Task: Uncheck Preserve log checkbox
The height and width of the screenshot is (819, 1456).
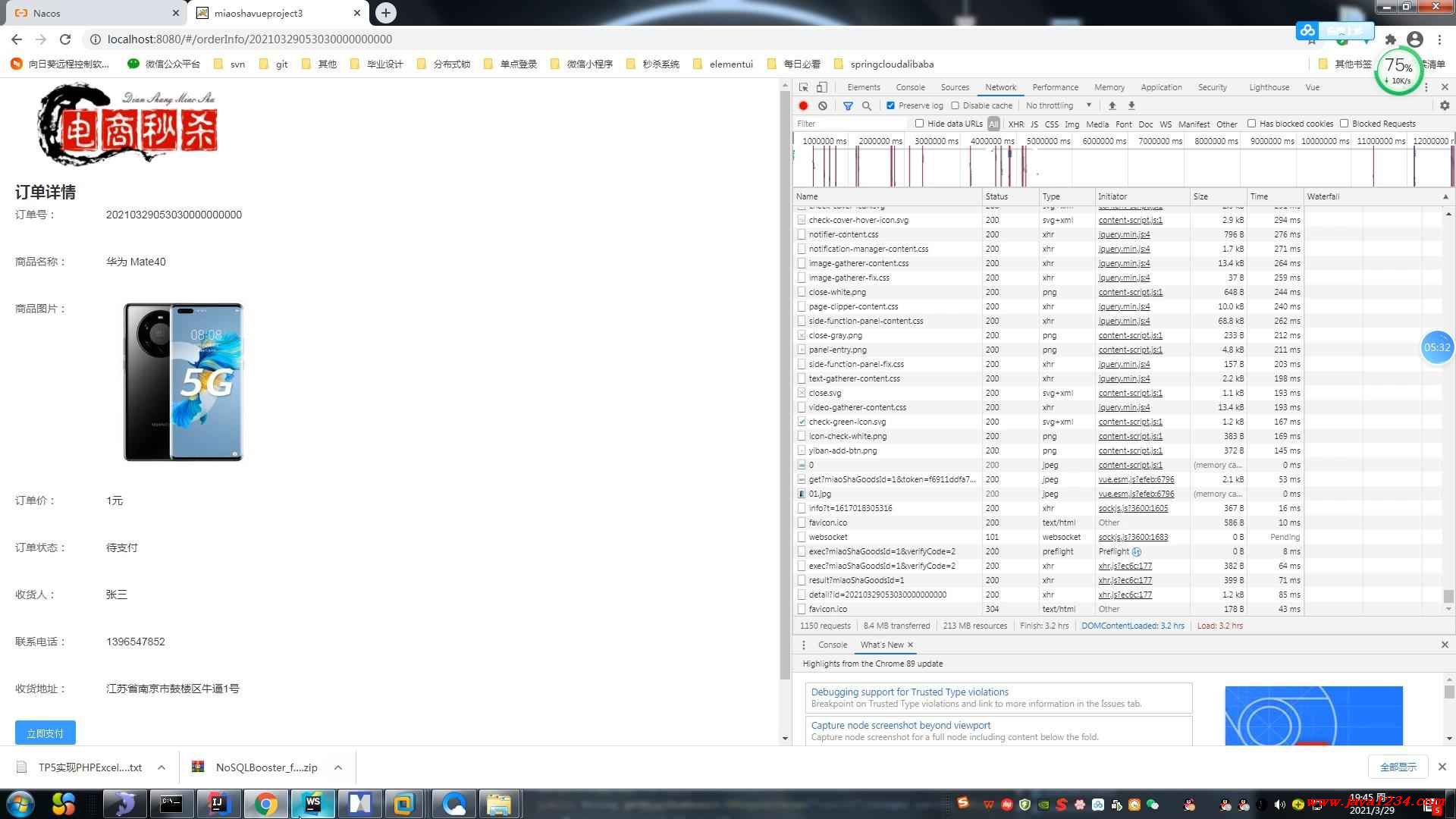Action: (x=890, y=105)
